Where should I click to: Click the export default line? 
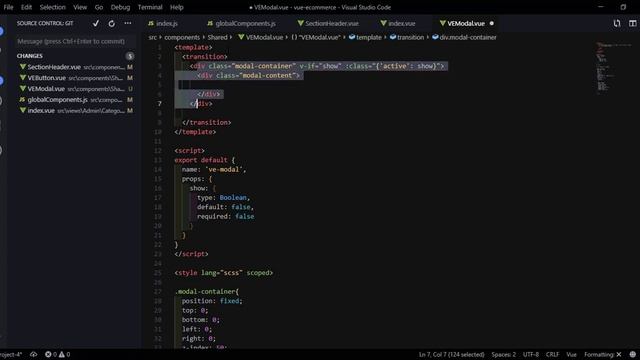204,160
